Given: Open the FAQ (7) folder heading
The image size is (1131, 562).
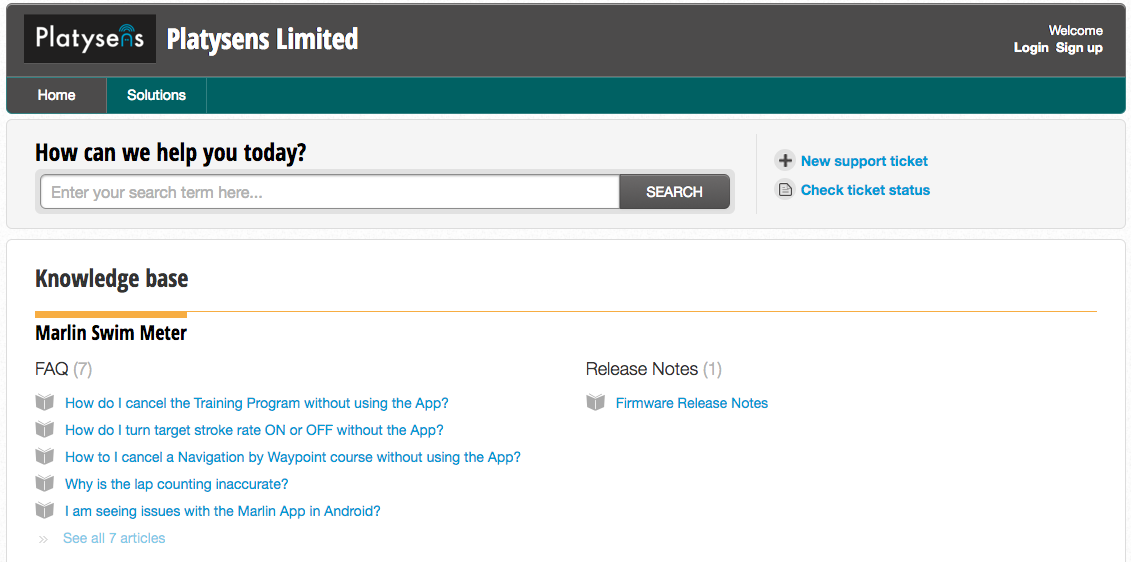Looking at the screenshot, I should click(63, 369).
